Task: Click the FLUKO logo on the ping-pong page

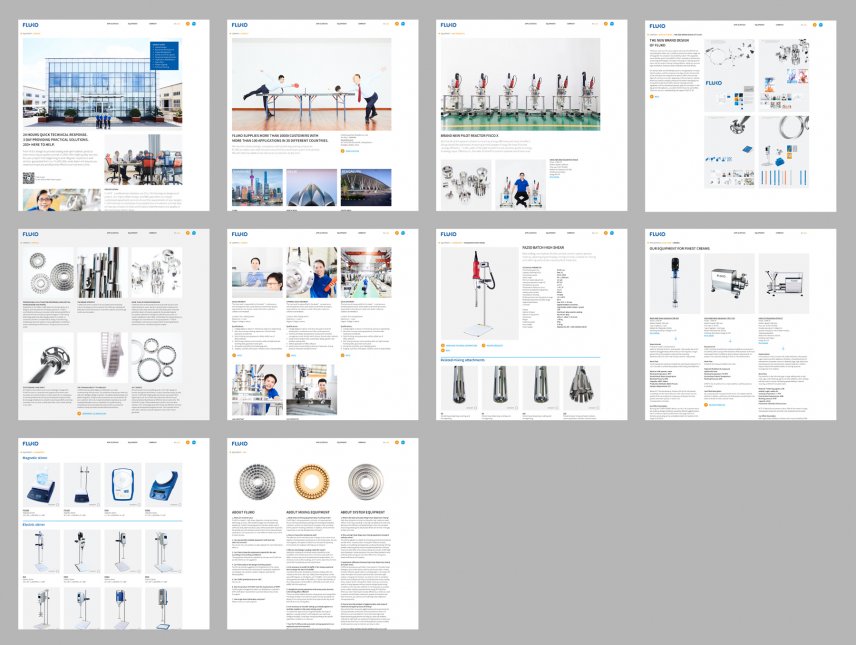Action: pos(240,24)
